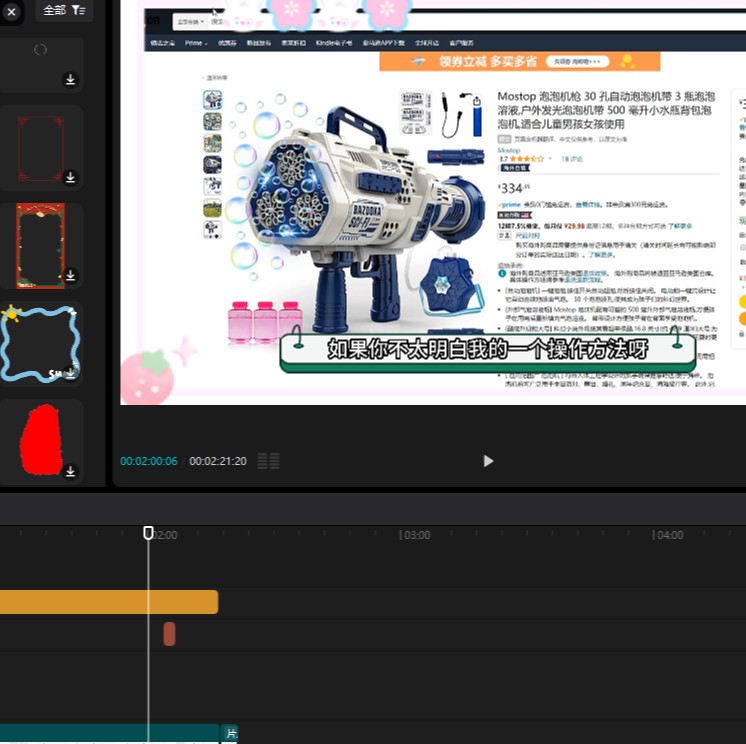Download the red blob sticker

(70, 471)
